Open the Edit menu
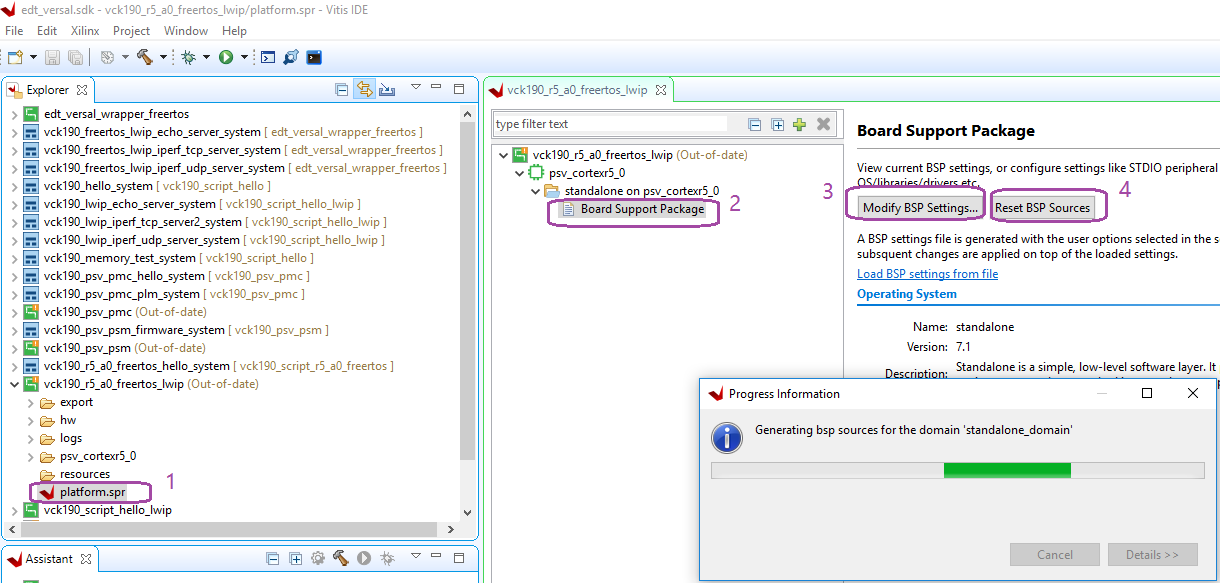 pyautogui.click(x=47, y=31)
